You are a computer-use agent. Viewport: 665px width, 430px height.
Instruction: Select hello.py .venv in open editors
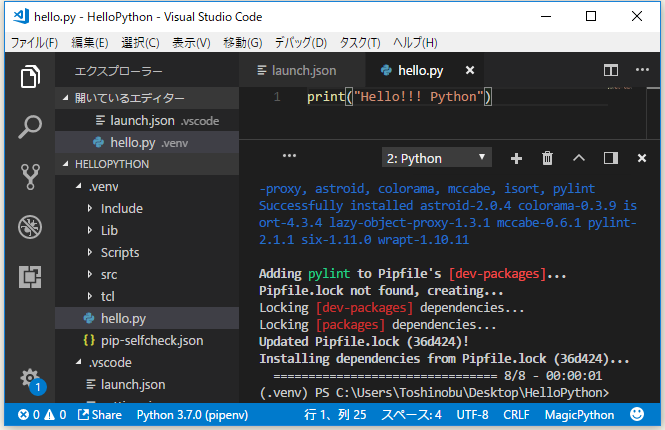click(147, 142)
